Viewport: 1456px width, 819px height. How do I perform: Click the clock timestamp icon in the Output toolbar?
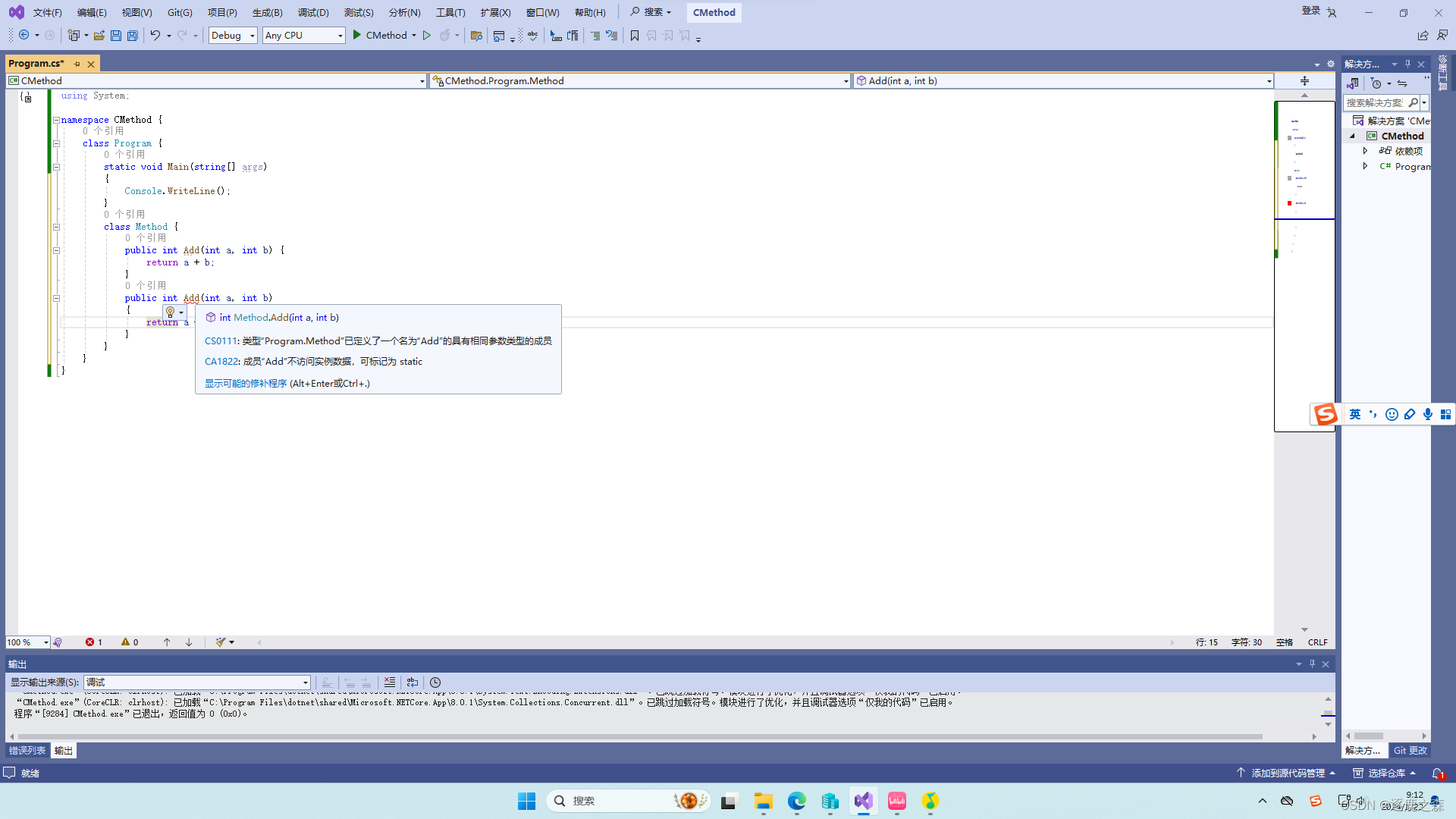tap(435, 682)
